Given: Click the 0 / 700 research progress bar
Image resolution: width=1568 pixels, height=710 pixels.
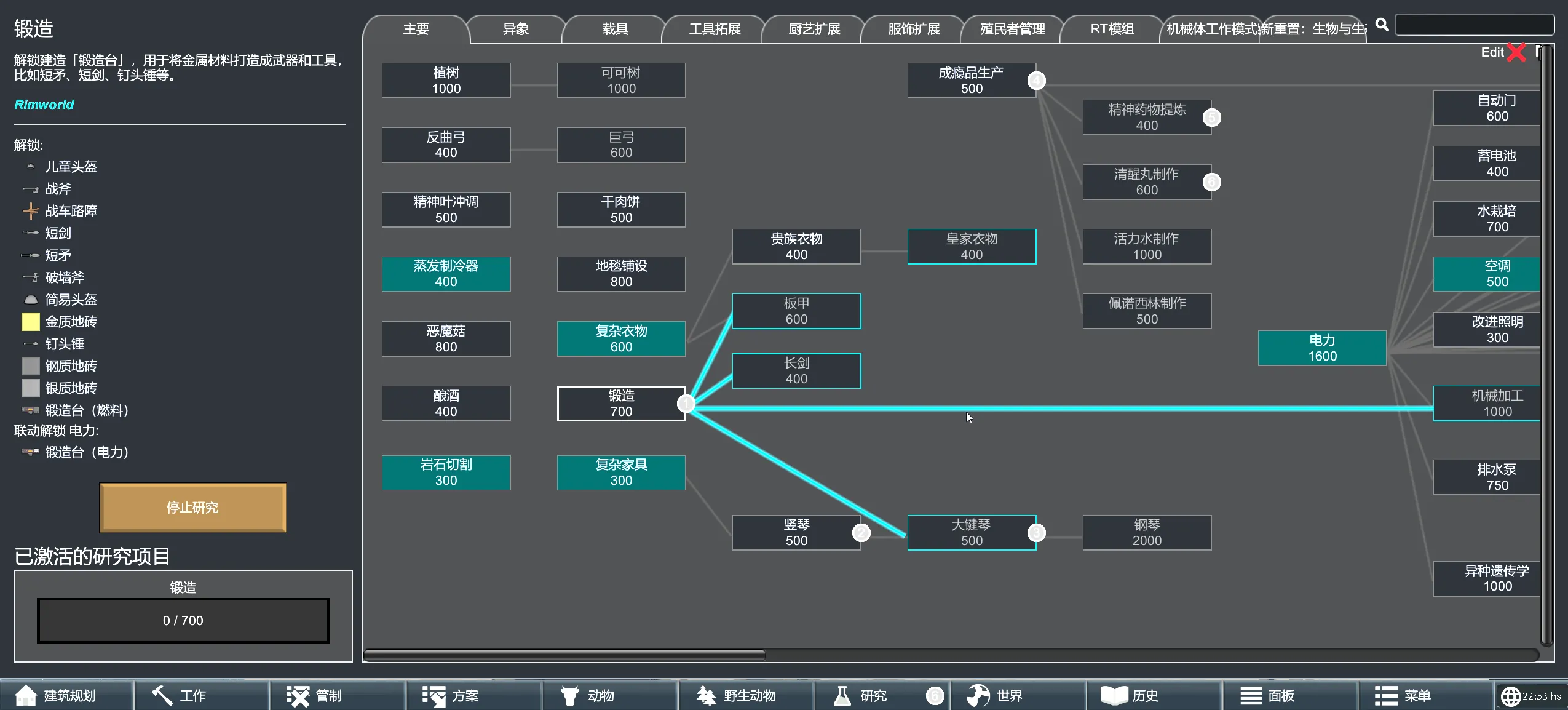Looking at the screenshot, I should [183, 621].
